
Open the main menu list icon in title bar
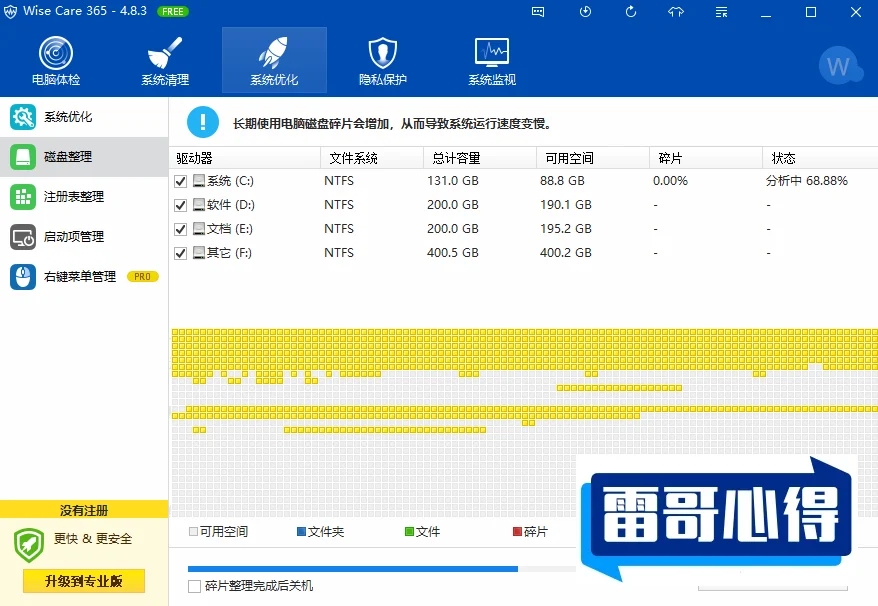[722, 12]
